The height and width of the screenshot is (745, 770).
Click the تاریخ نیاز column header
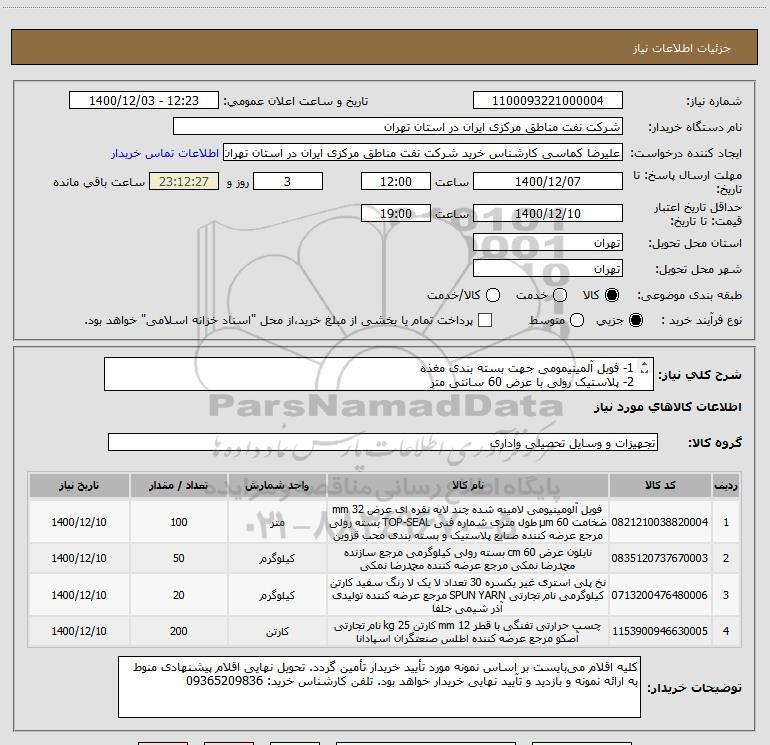click(x=79, y=486)
